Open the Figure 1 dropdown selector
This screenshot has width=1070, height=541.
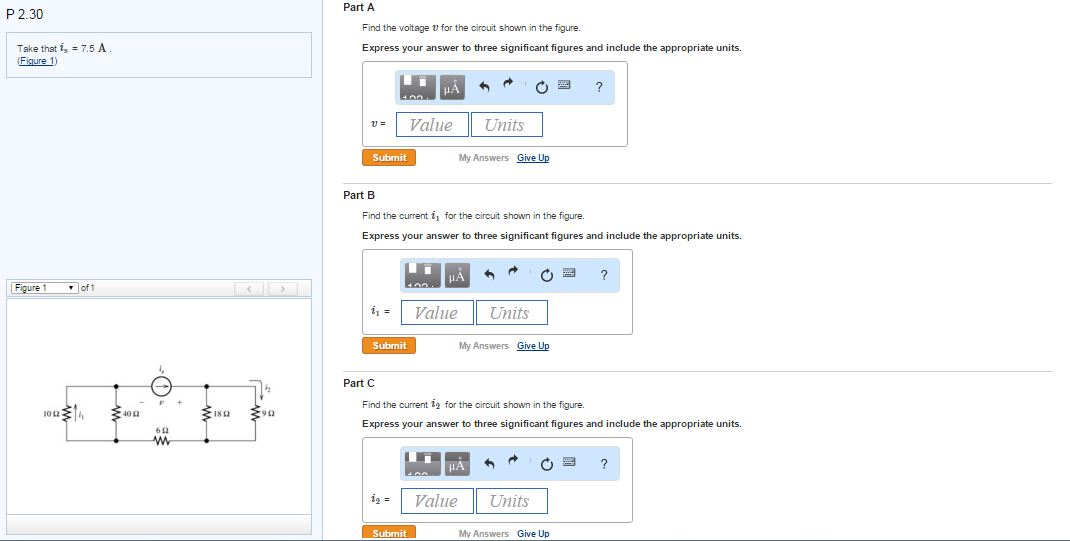pos(45,288)
